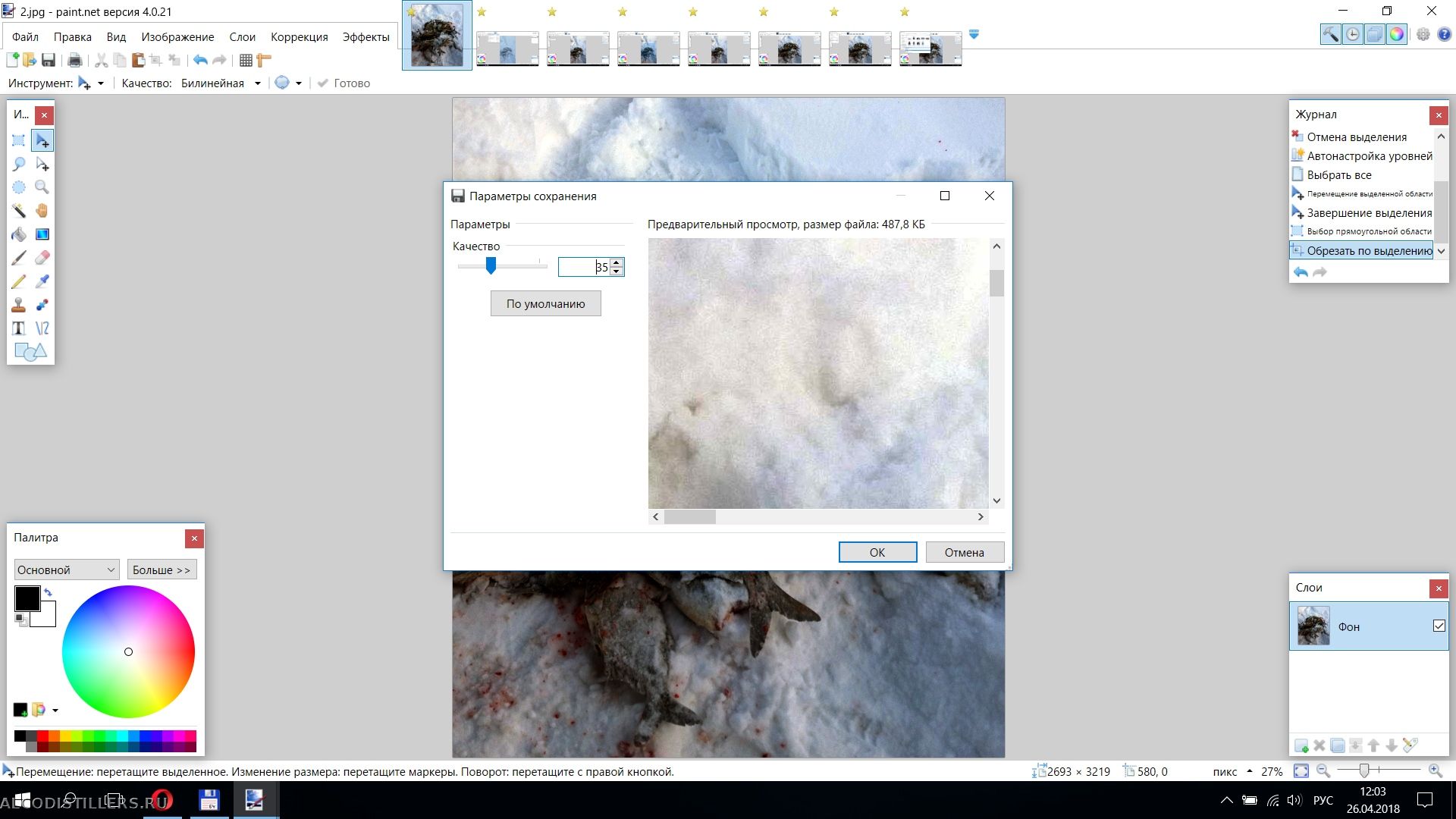Expand the Качество Билинейная dropdown
Image resolution: width=1456 pixels, height=819 pixels.
(257, 83)
